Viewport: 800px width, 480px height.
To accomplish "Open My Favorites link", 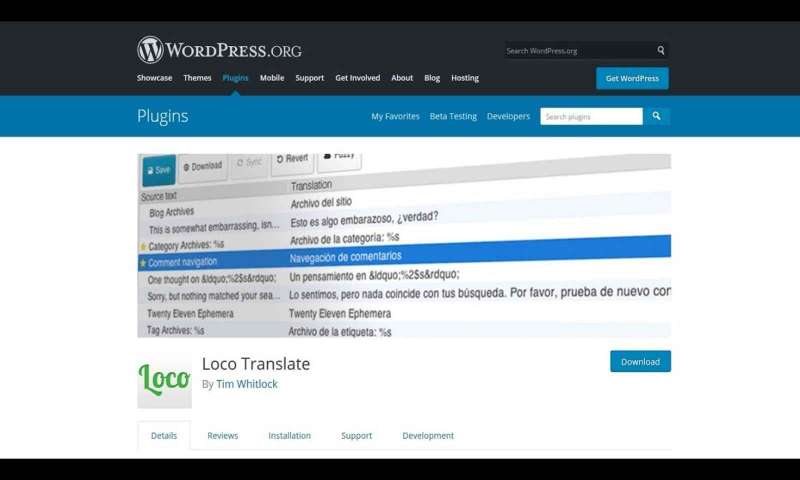I will 395,116.
